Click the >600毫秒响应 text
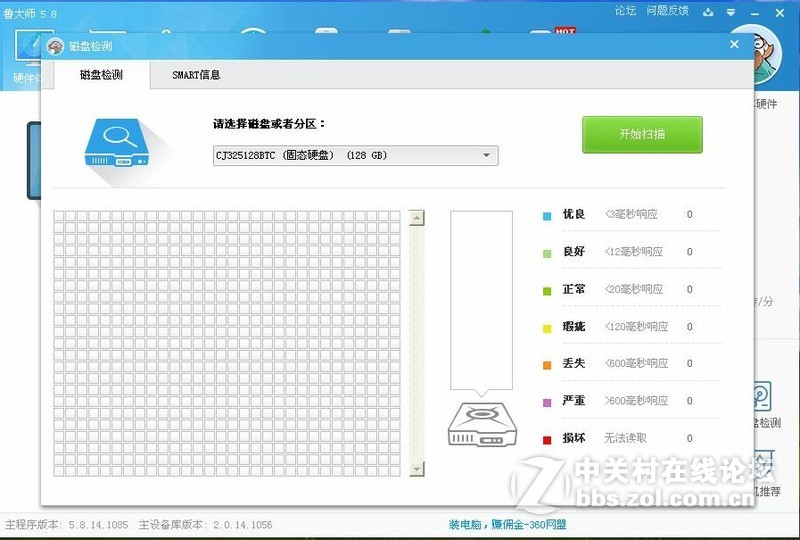This screenshot has width=800, height=540. 636,401
